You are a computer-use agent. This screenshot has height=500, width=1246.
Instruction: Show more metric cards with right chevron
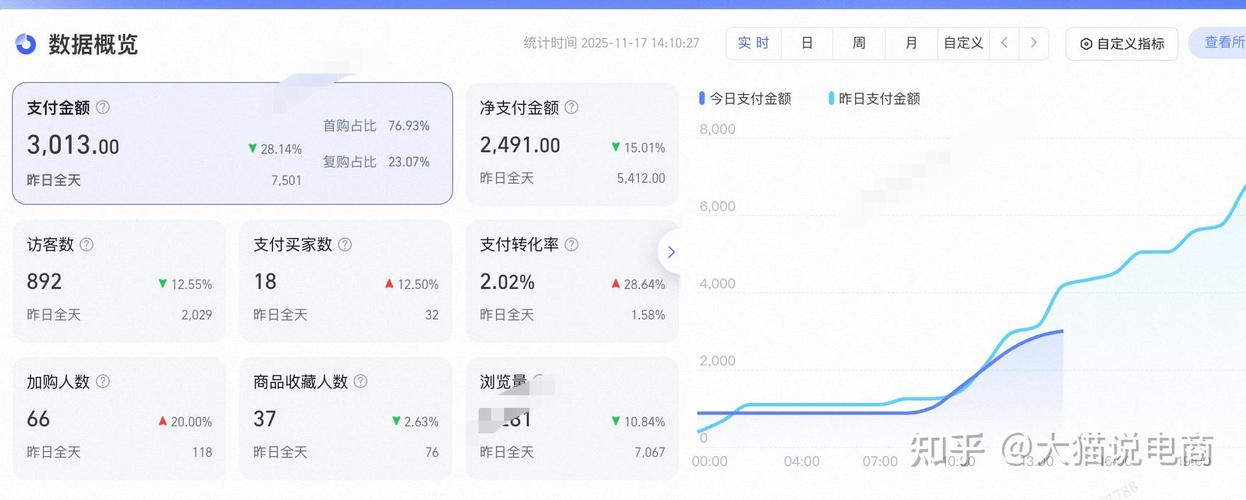671,252
